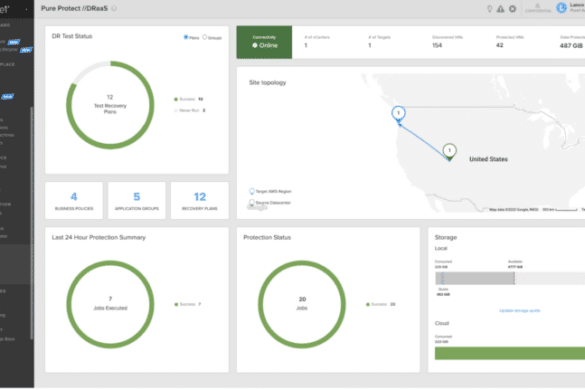Viewport: 585px width, 390px height.
Task: Click info icon beside Pure Protect //DRaaS title
Action: coord(114,8)
